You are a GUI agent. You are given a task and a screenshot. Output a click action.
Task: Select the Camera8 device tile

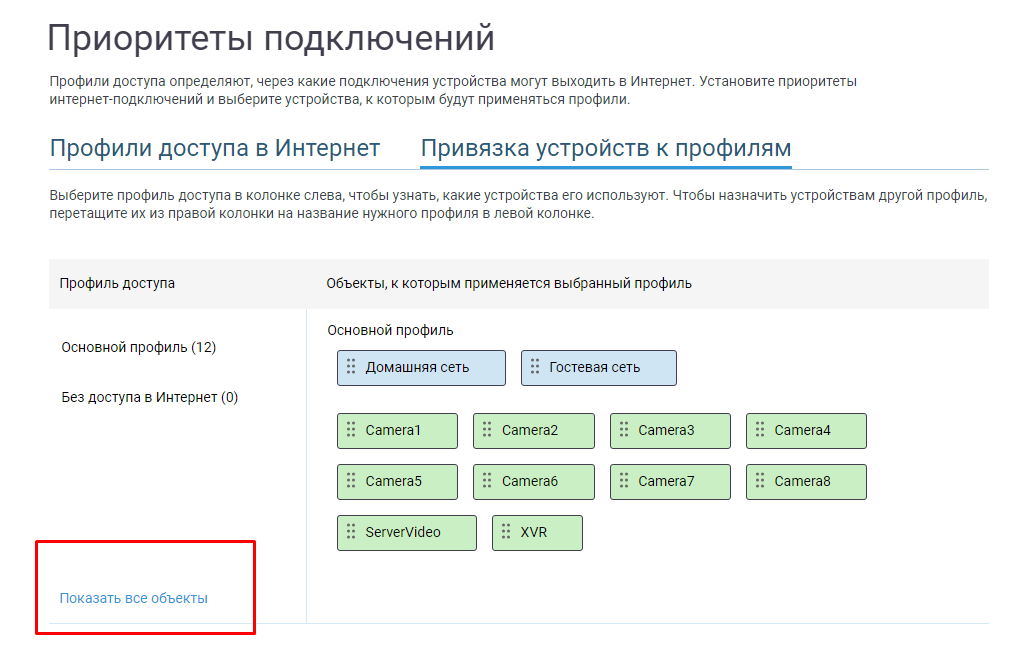coord(806,482)
